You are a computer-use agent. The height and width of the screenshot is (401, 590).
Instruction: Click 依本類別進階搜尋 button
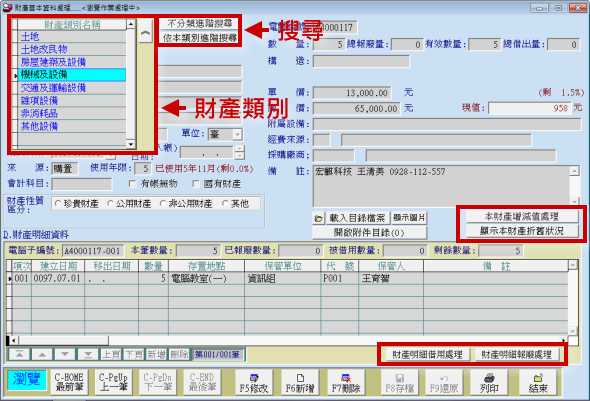(199, 38)
